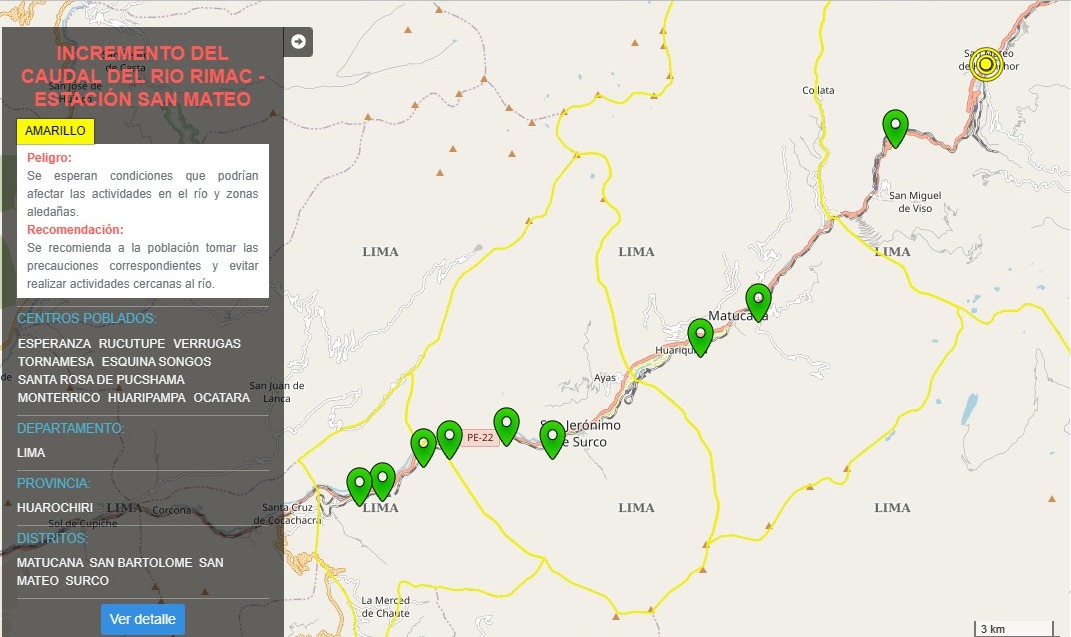Select the green marker at Huariquiña
The width and height of the screenshot is (1071, 637).
pyautogui.click(x=700, y=337)
